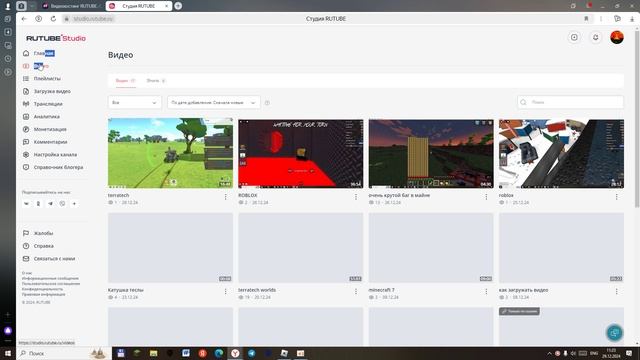Open Монетизация section in sidebar
The image size is (640, 360).
click(x=44, y=129)
